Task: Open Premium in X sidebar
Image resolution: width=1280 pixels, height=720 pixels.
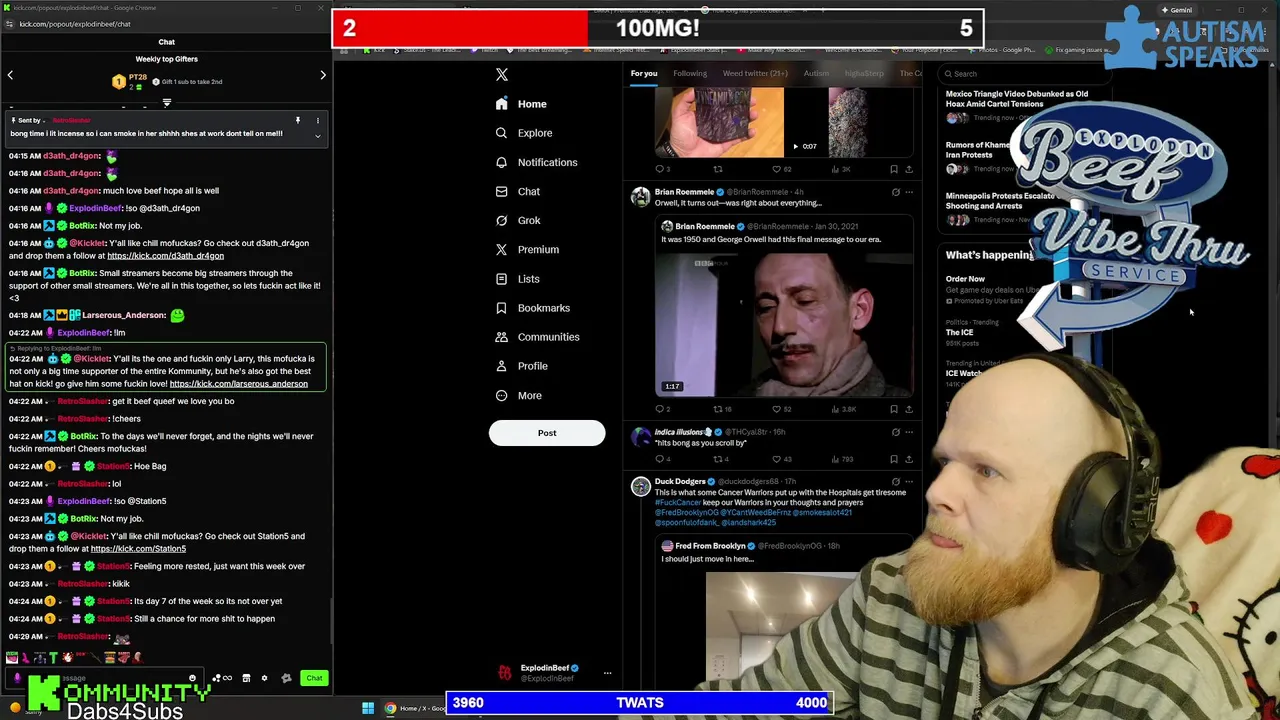Action: click(x=527, y=249)
